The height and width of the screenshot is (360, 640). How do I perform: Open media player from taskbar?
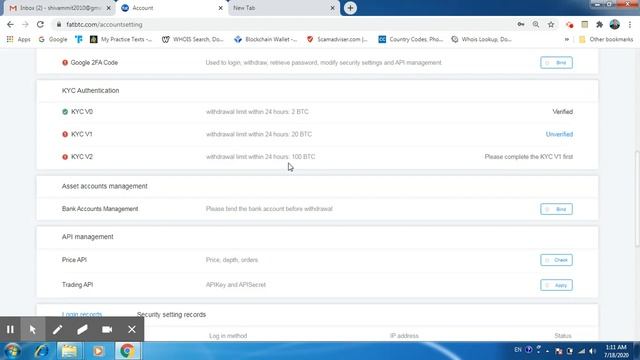click(98, 351)
